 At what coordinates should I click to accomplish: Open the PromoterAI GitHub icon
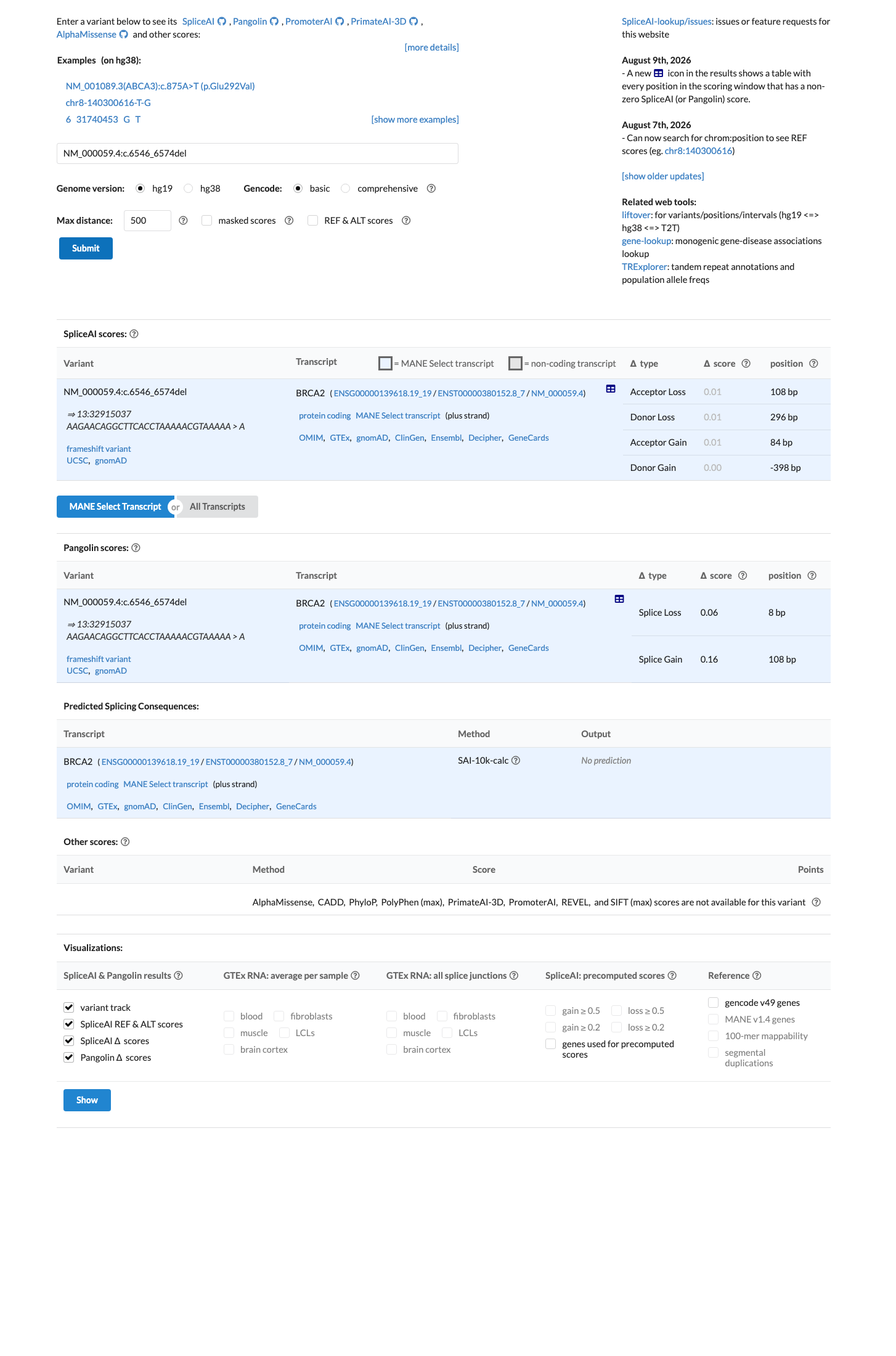(x=340, y=22)
